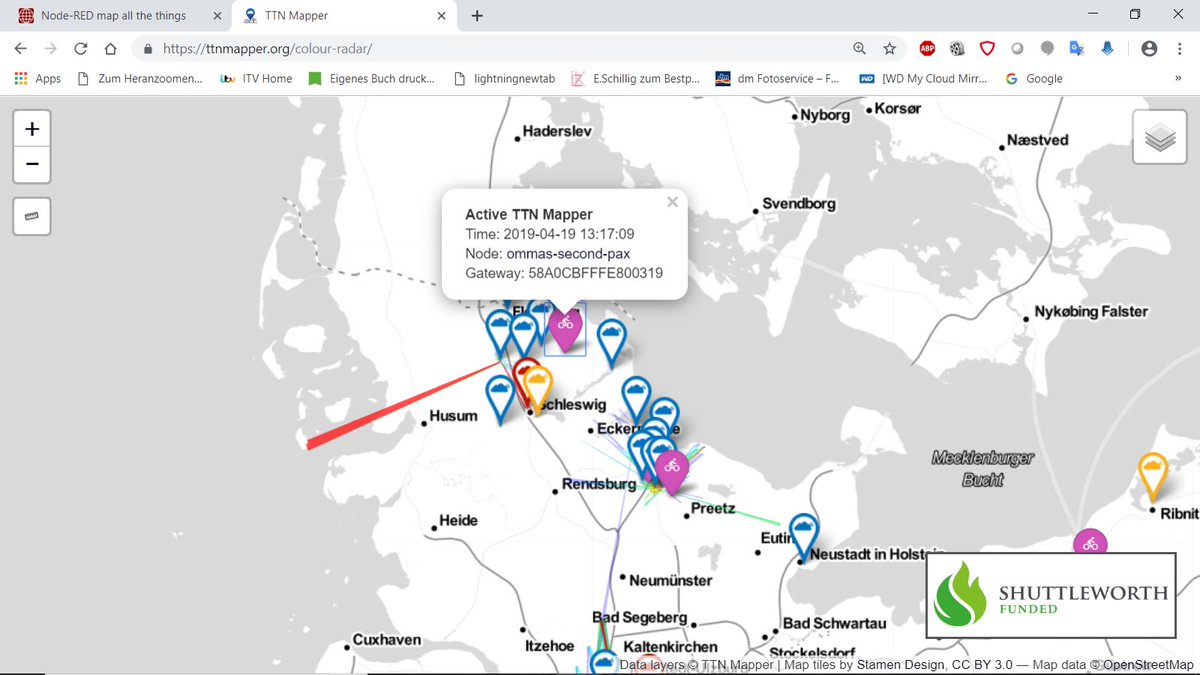
Task: Zoom out the map with minus button
Action: [33, 164]
